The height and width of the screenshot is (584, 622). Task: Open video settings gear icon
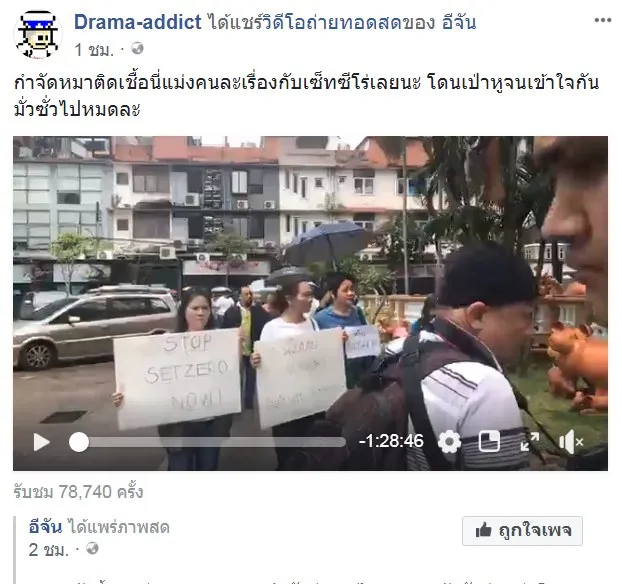click(x=449, y=442)
